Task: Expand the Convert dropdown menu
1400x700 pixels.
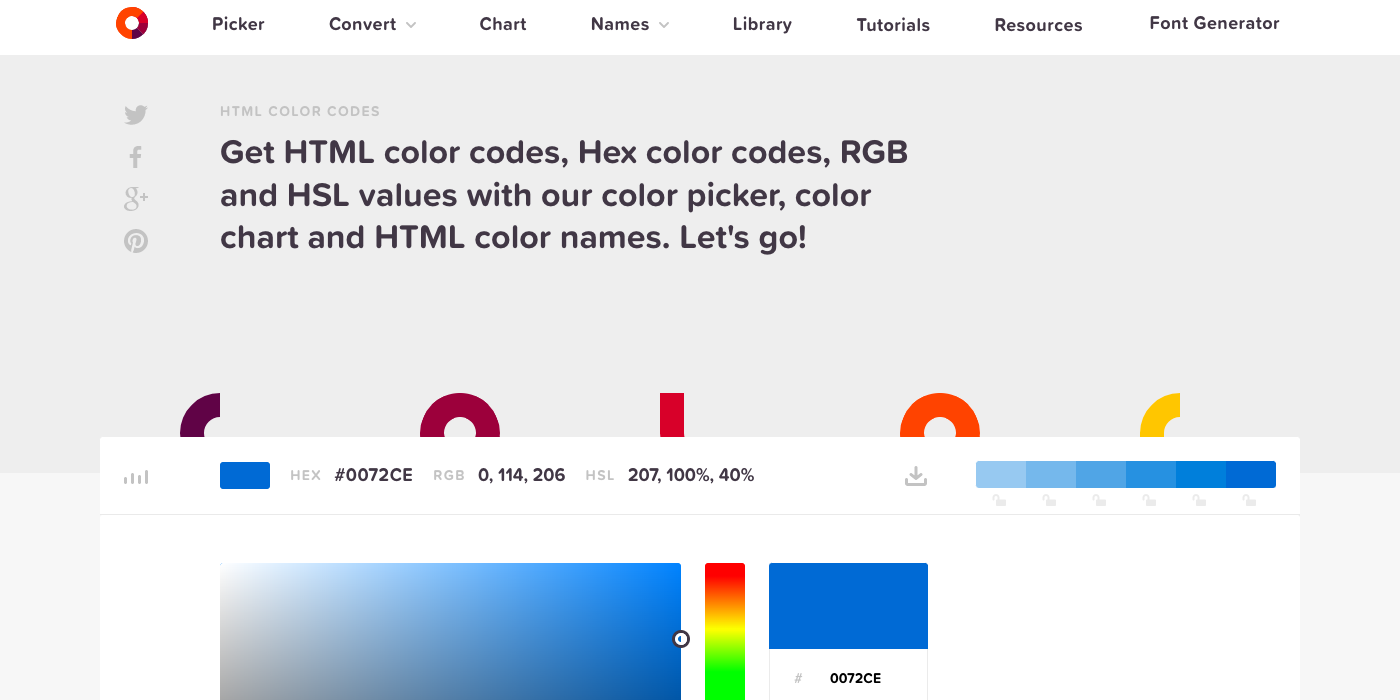Action: tap(372, 24)
